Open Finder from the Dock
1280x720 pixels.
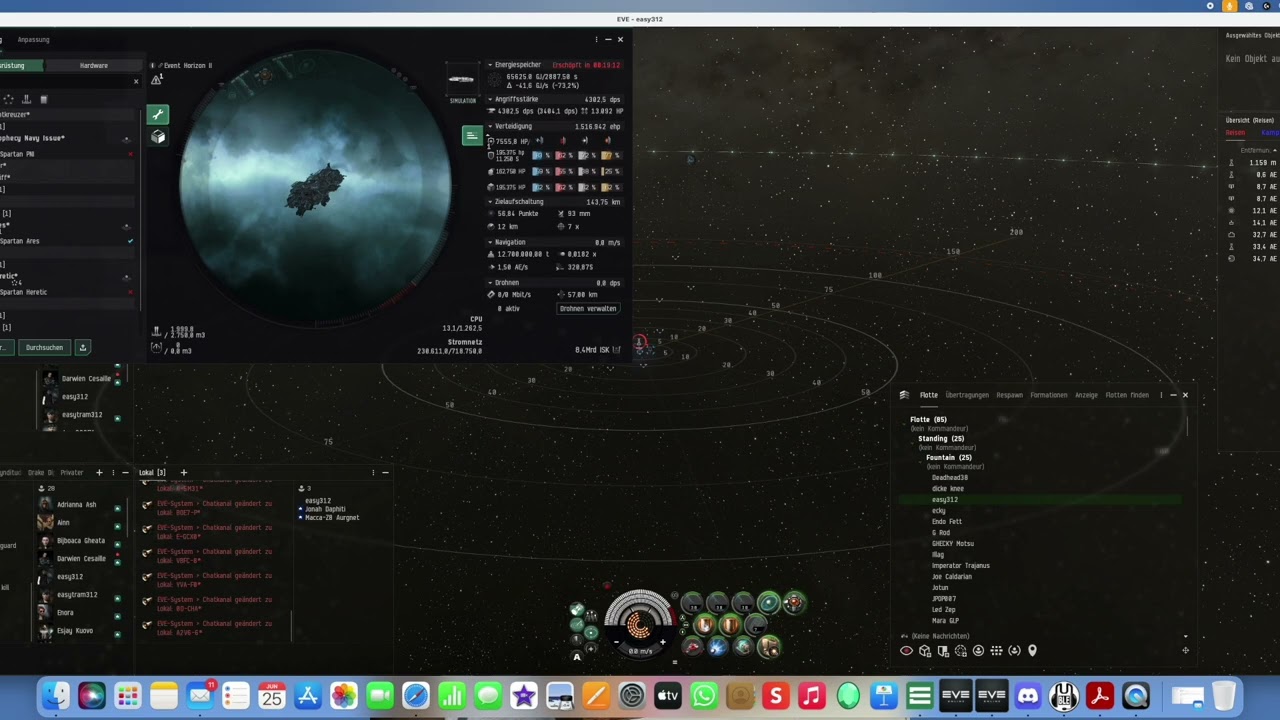pyautogui.click(x=55, y=695)
